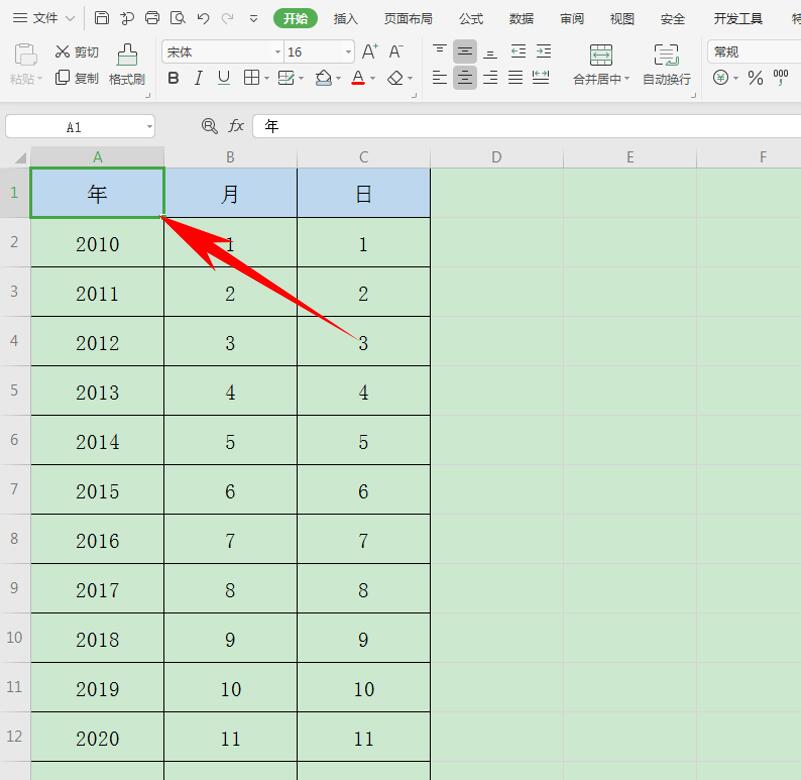The image size is (801, 780).
Task: Expand the borders dropdown arrow
Action: pos(267,78)
